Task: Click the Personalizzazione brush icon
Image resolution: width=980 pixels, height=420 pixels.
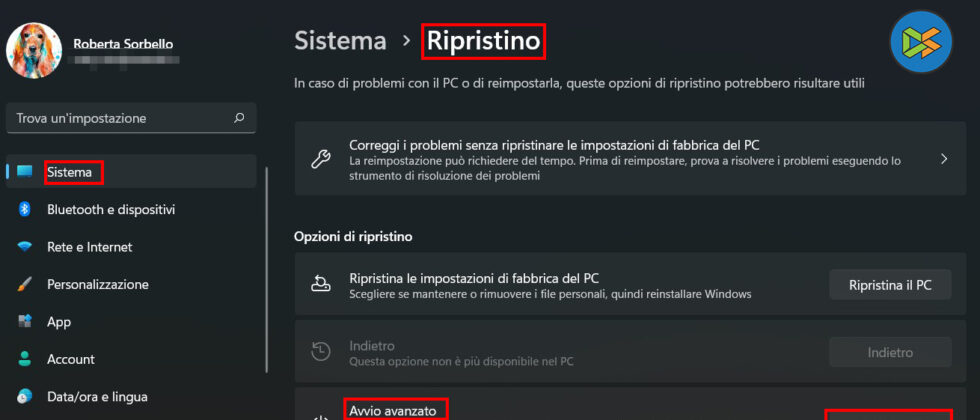Action: click(25, 285)
